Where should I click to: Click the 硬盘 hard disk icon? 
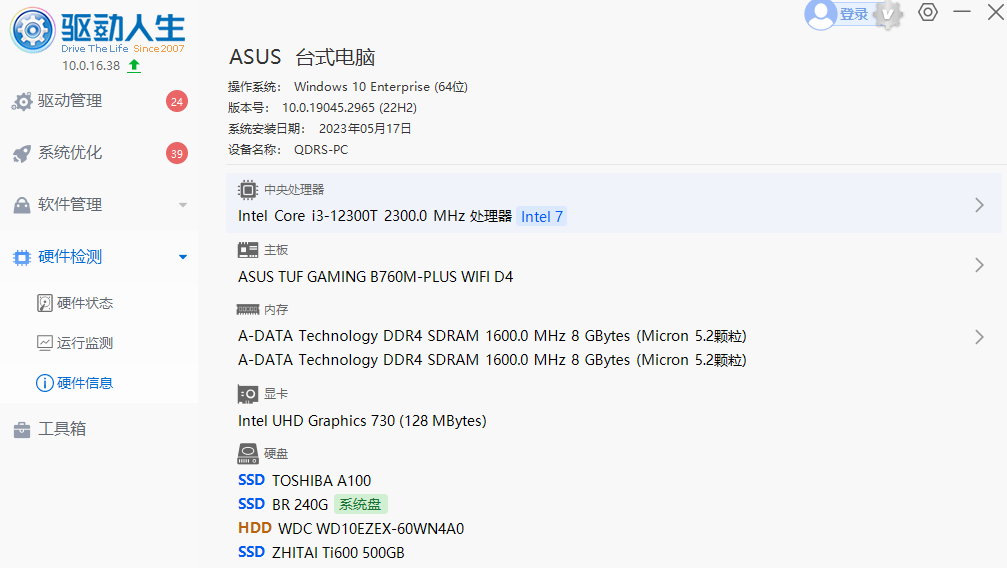coord(248,454)
